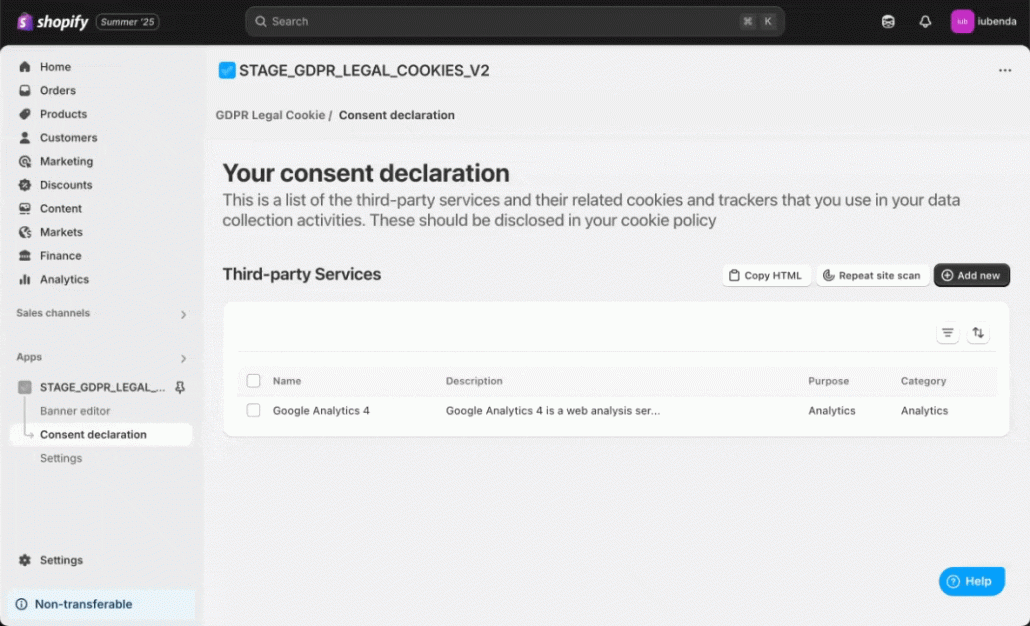Open the Google Analytics 4 service name

[321, 411]
